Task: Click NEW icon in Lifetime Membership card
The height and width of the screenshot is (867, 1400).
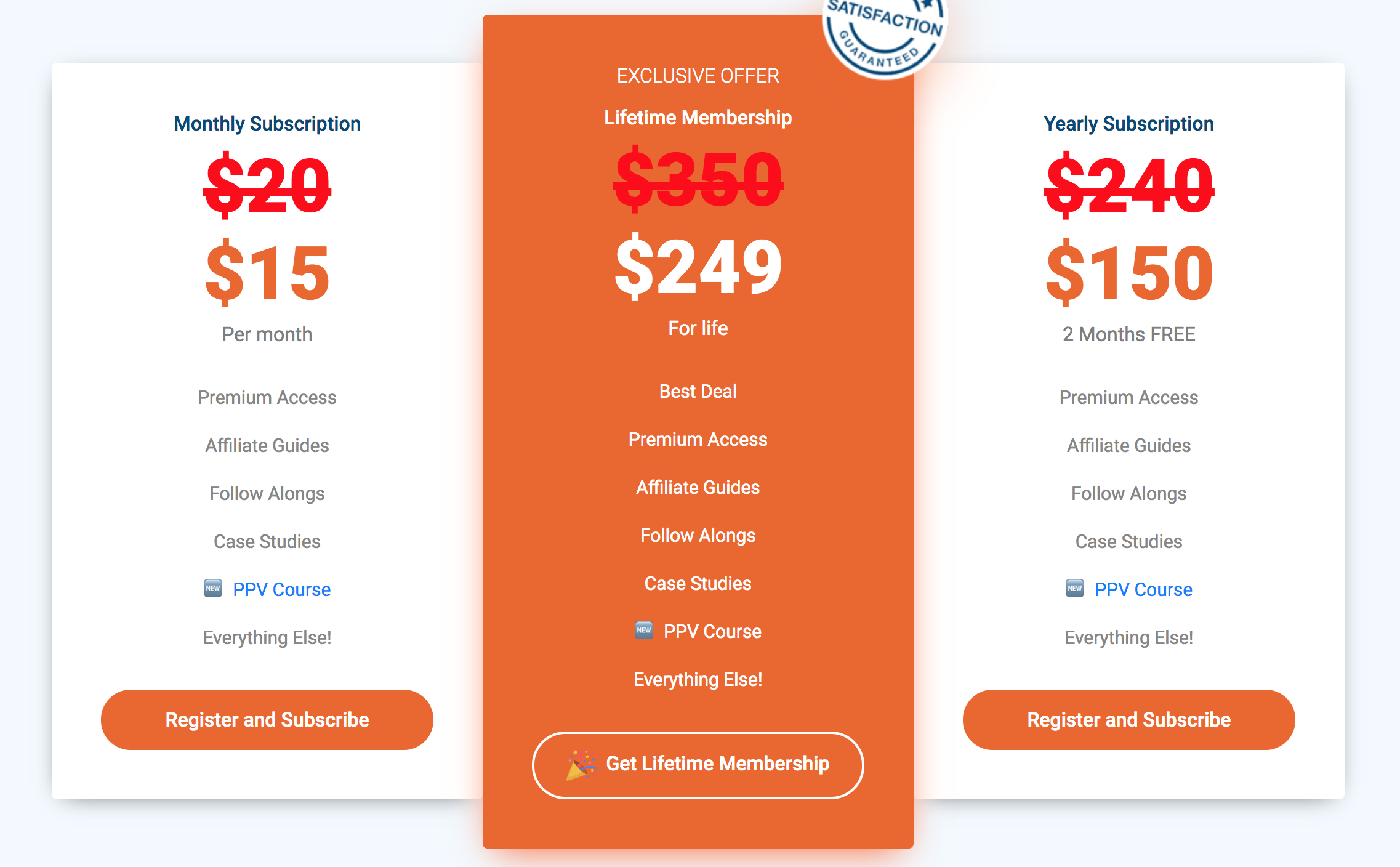Action: tap(644, 630)
